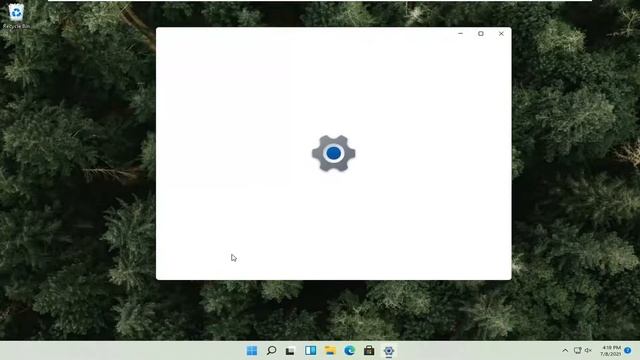
Task: Open the Widgets panel icon
Action: [x=310, y=351]
